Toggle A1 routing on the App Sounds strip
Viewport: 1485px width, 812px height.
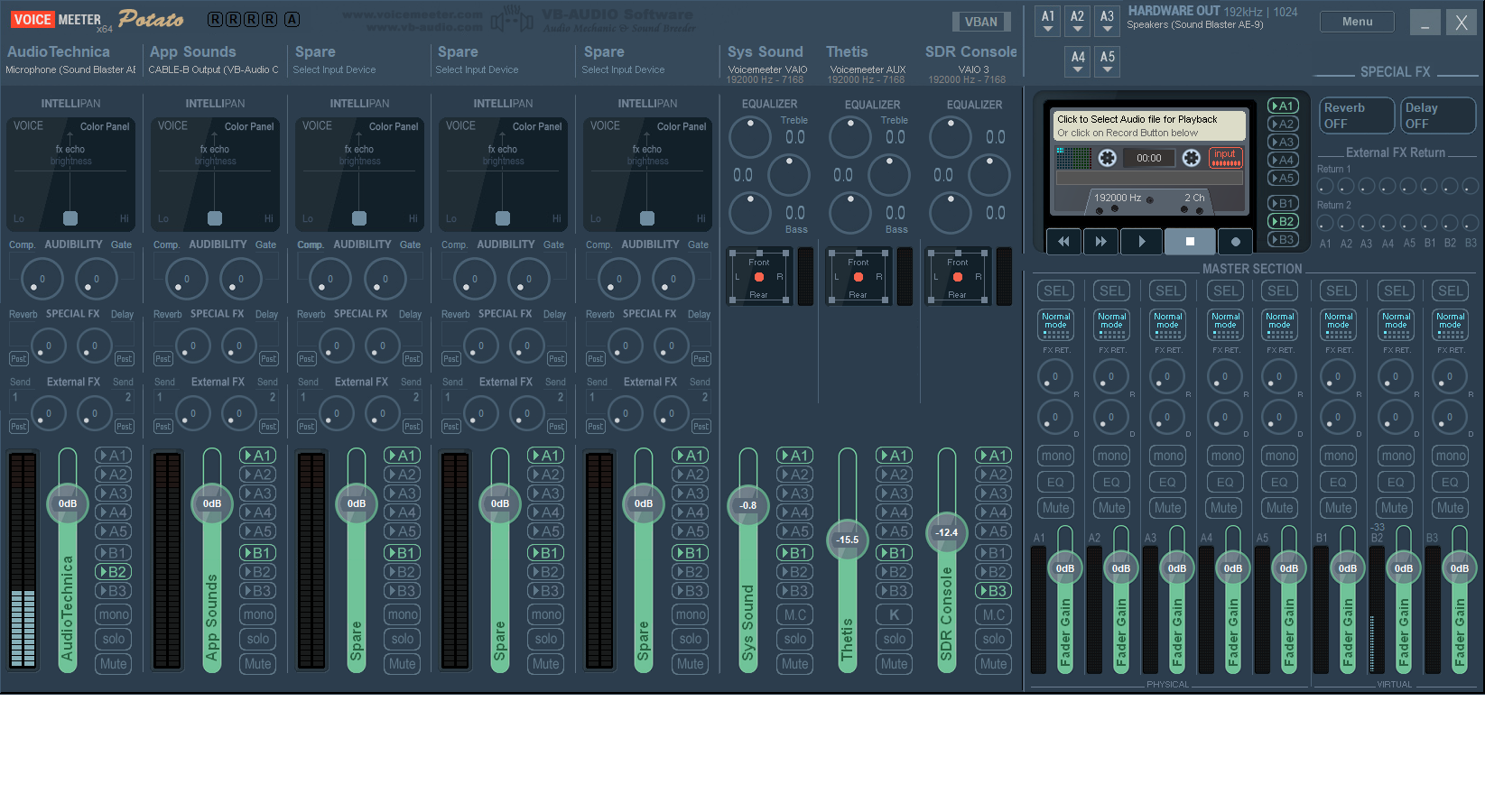(x=258, y=456)
